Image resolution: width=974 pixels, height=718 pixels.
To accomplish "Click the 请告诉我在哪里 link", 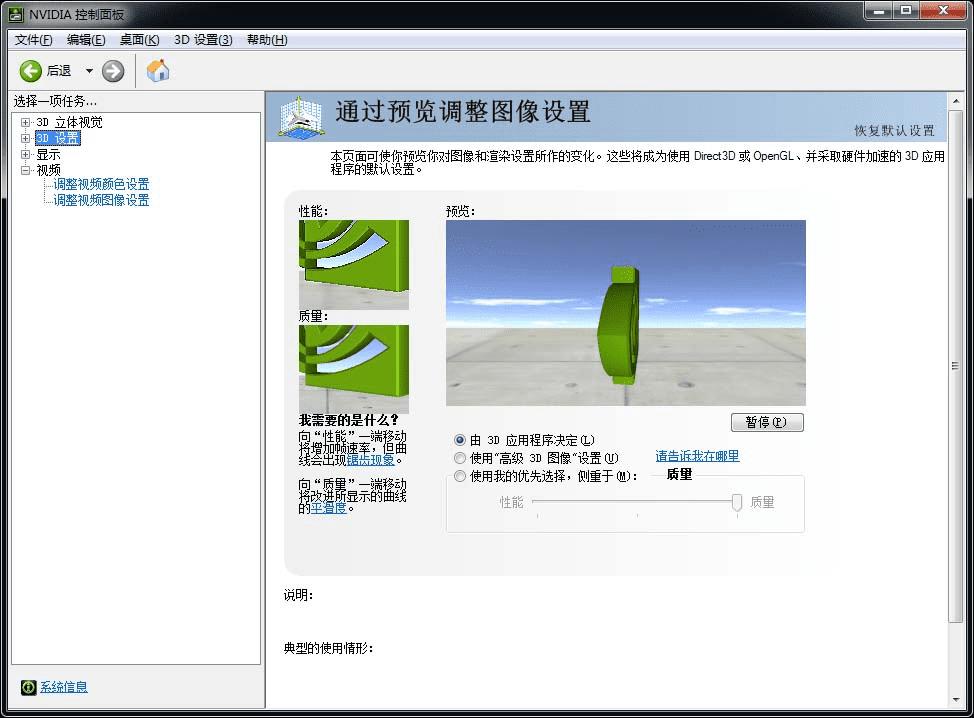I will point(698,456).
